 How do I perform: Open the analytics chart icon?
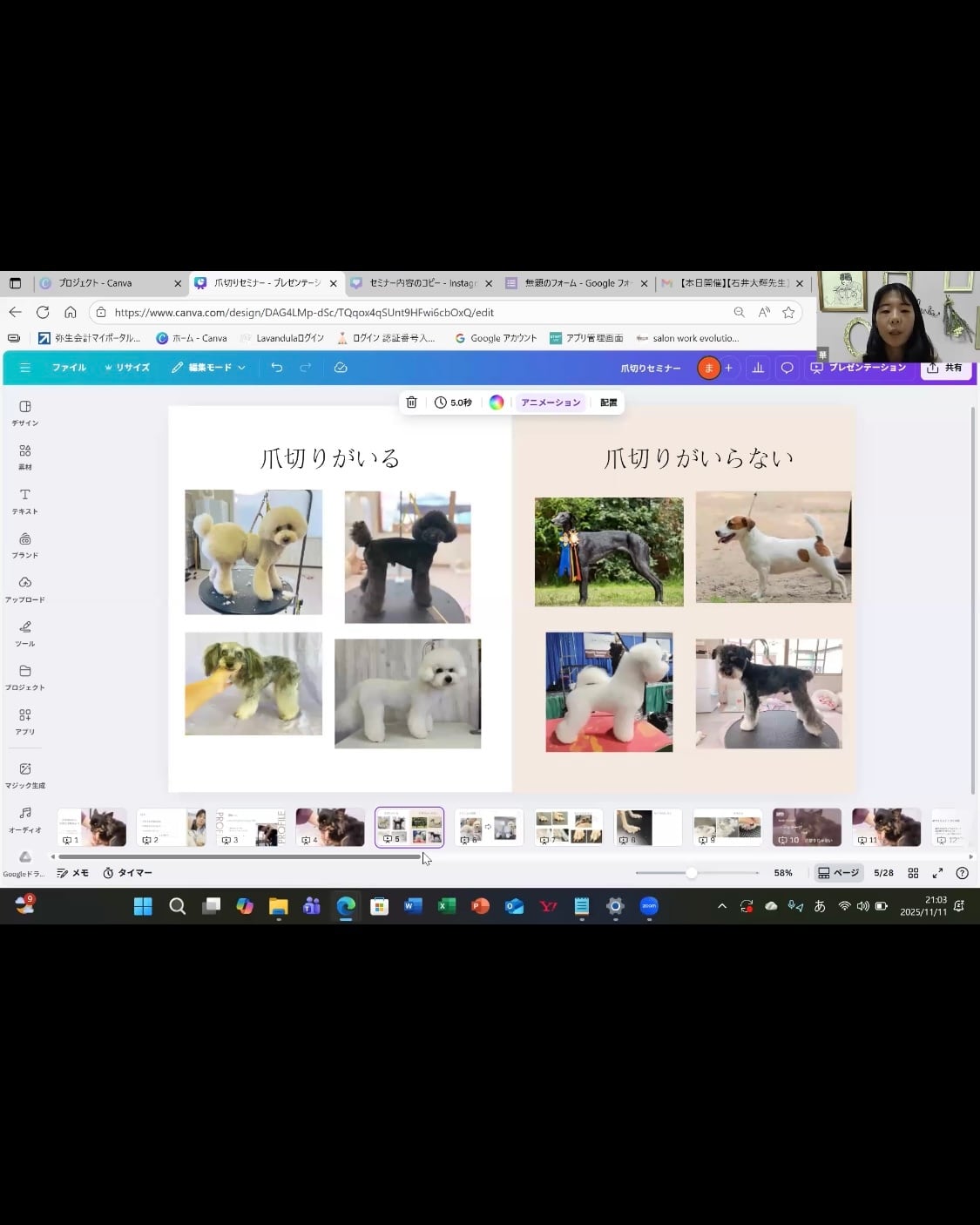(x=758, y=368)
